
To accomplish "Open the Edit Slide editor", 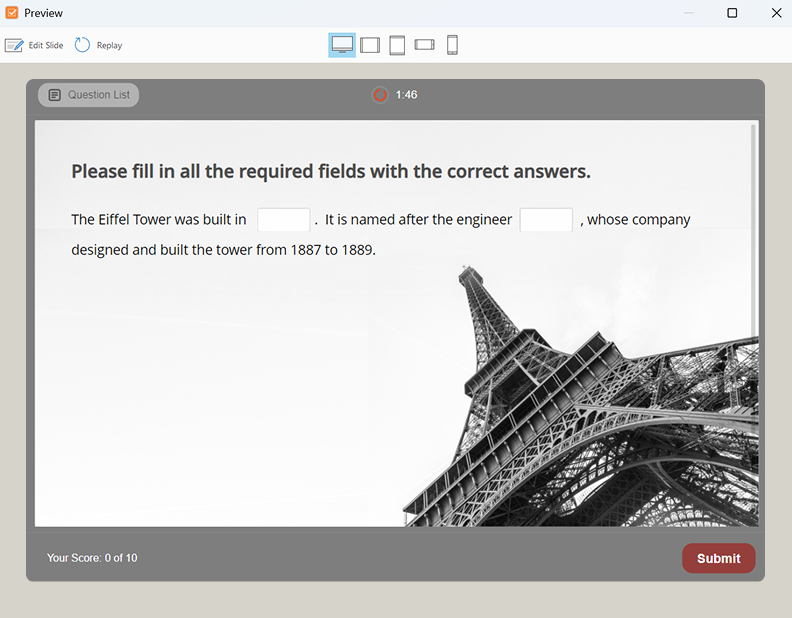I will click(x=34, y=45).
